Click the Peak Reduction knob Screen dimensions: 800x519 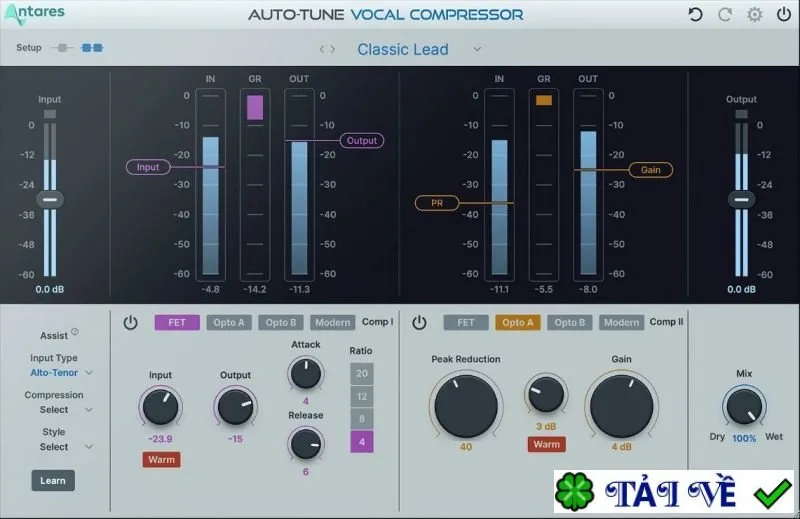tap(466, 407)
